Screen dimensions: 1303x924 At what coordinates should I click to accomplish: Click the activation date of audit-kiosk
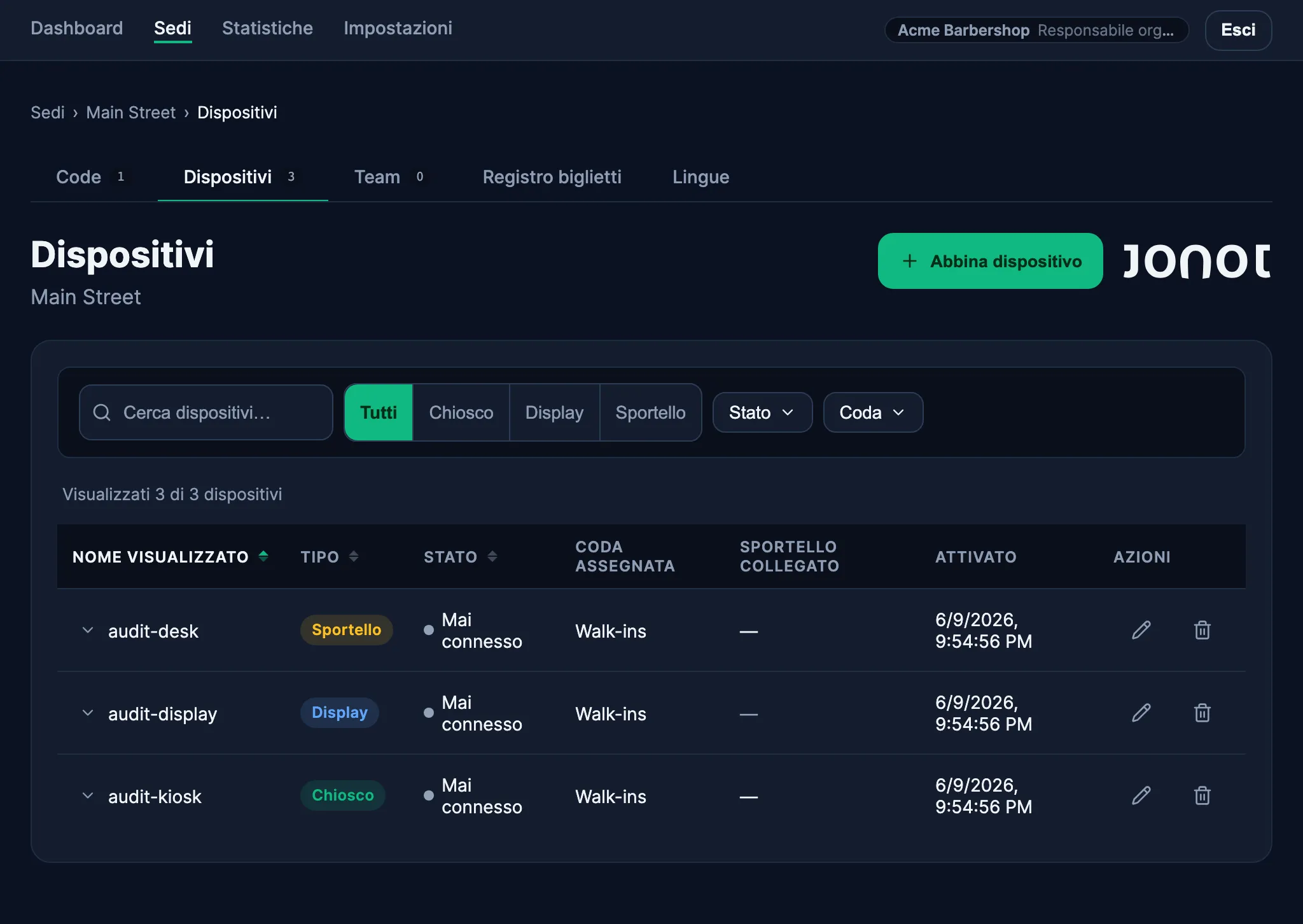click(984, 796)
